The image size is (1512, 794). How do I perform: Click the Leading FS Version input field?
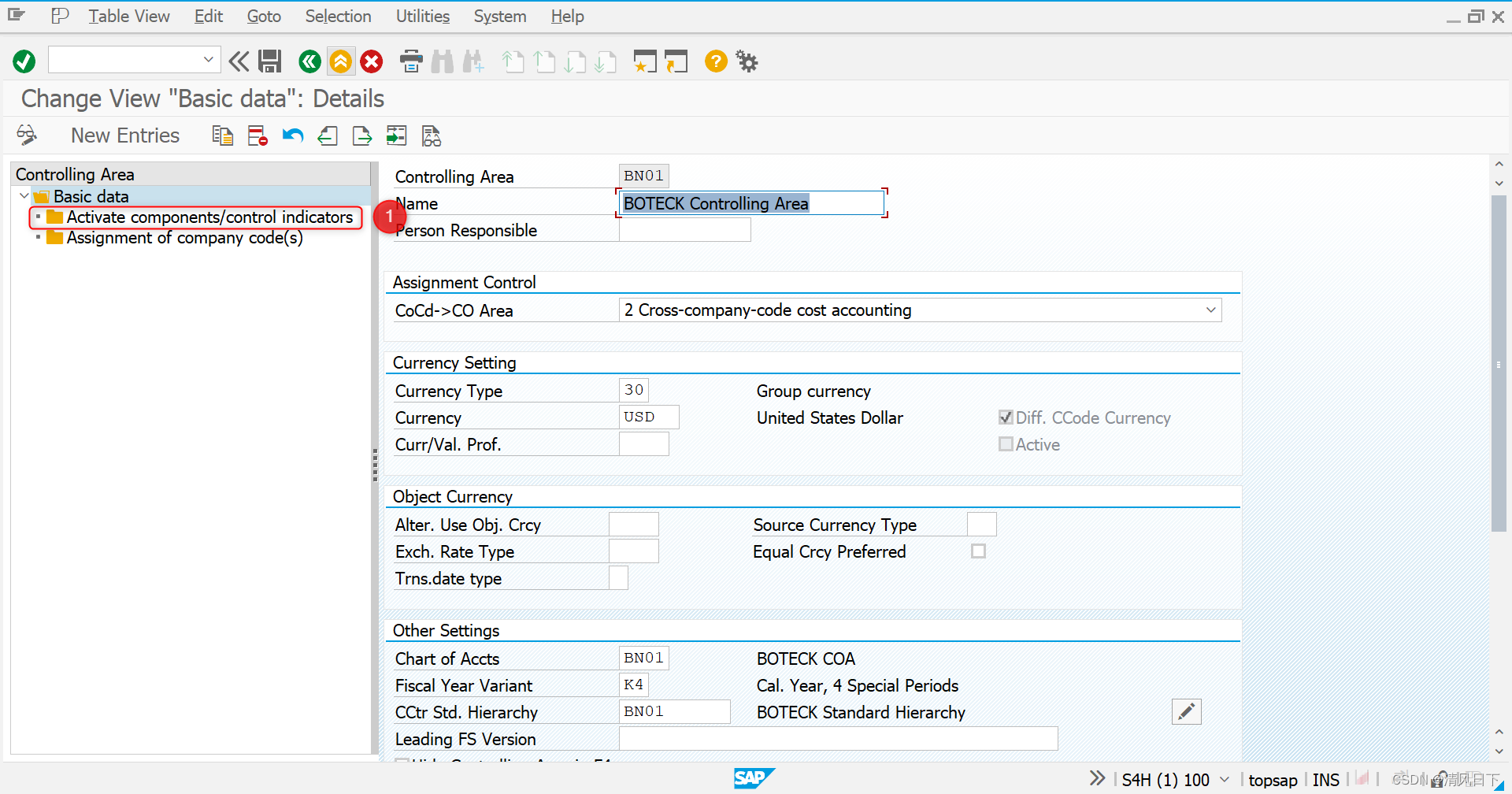pyautogui.click(x=839, y=739)
